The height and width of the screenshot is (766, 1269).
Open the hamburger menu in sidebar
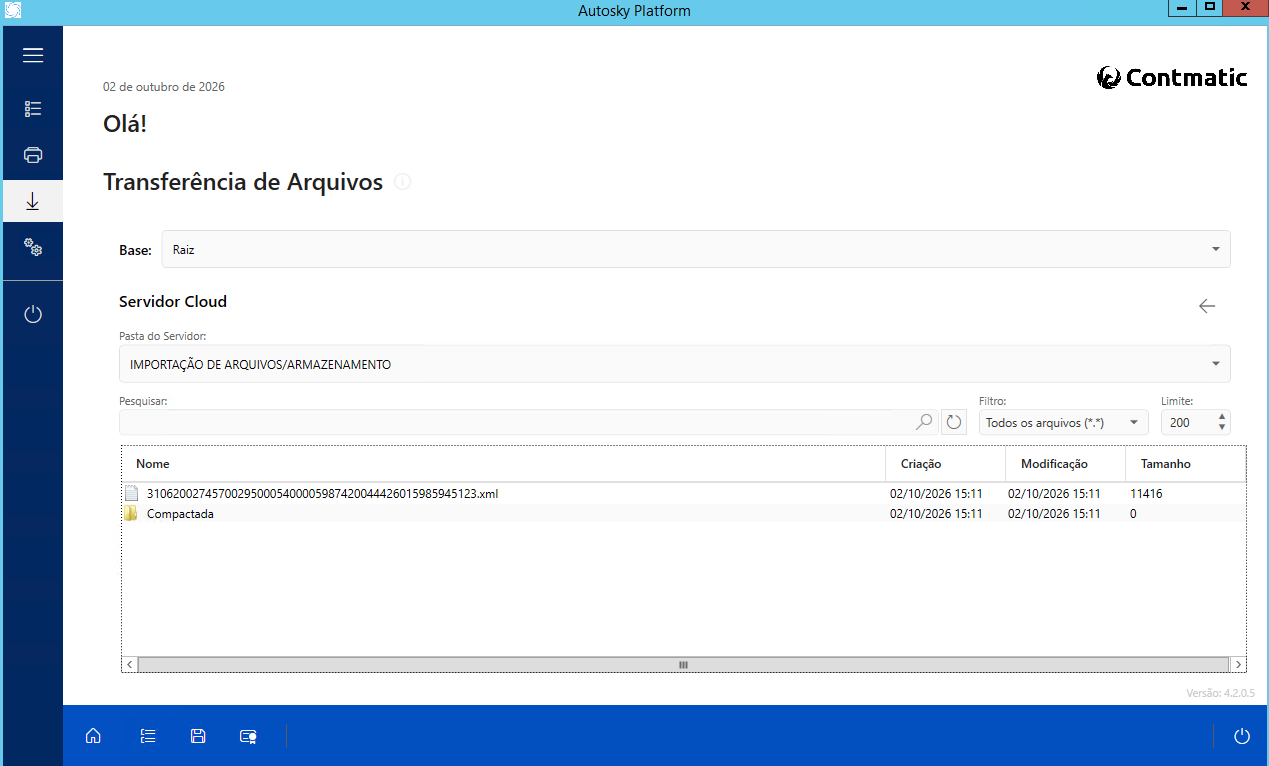pyautogui.click(x=33, y=55)
